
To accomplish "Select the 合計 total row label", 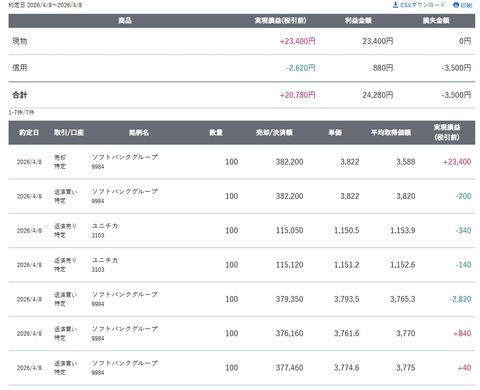I will [x=20, y=95].
